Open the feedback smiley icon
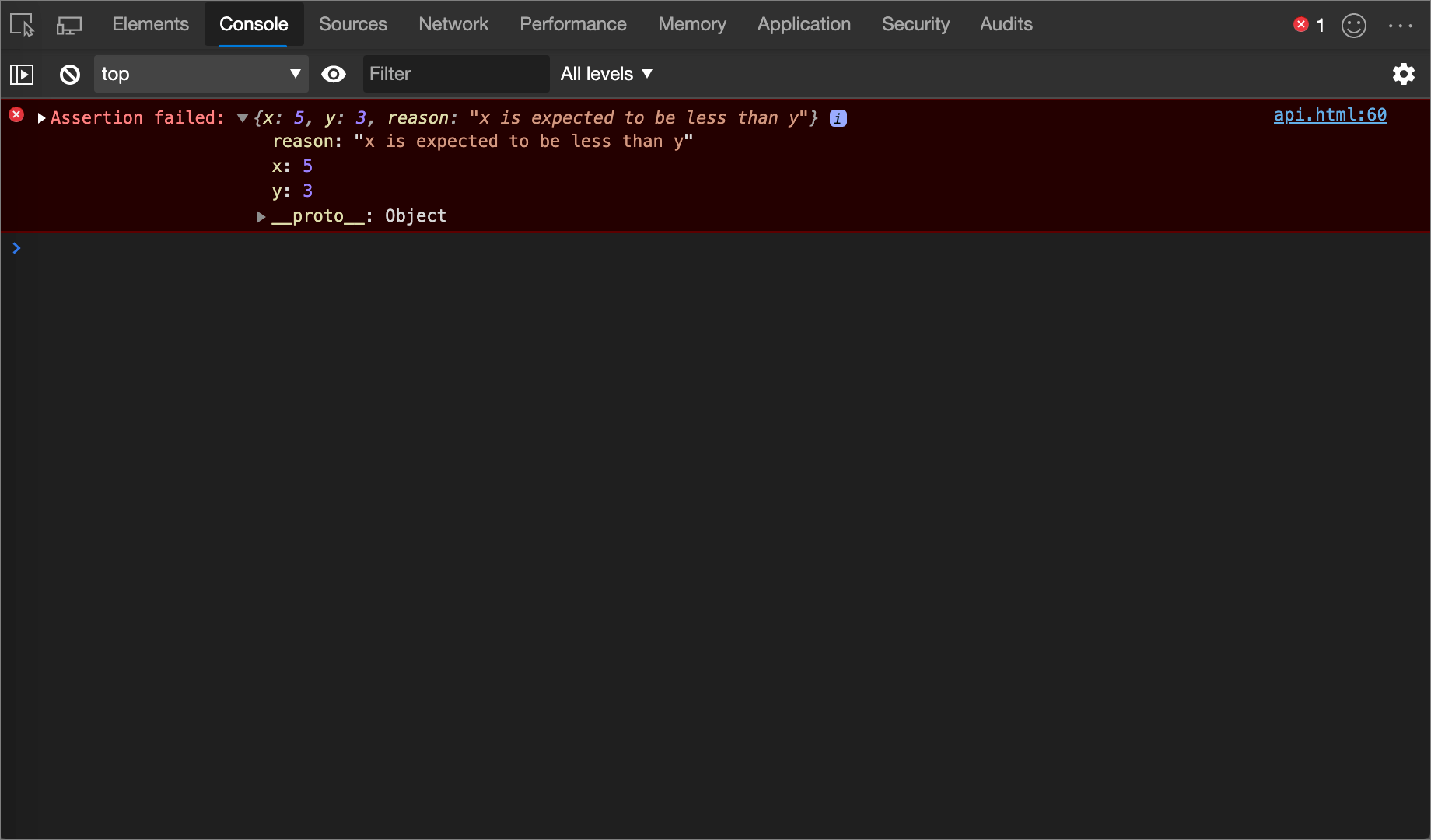This screenshot has width=1431, height=840. click(x=1353, y=25)
